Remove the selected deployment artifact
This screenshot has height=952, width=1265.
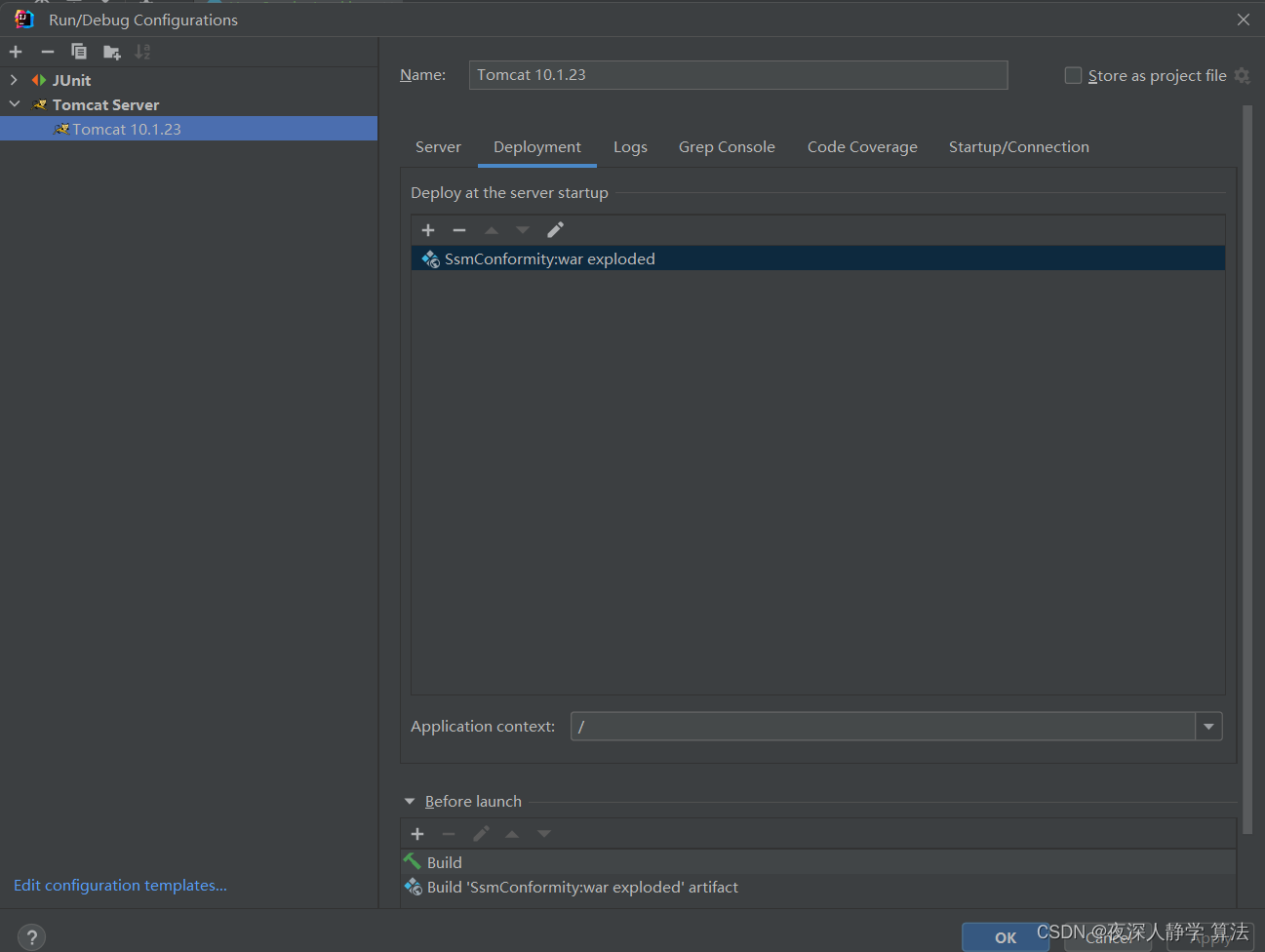click(459, 230)
